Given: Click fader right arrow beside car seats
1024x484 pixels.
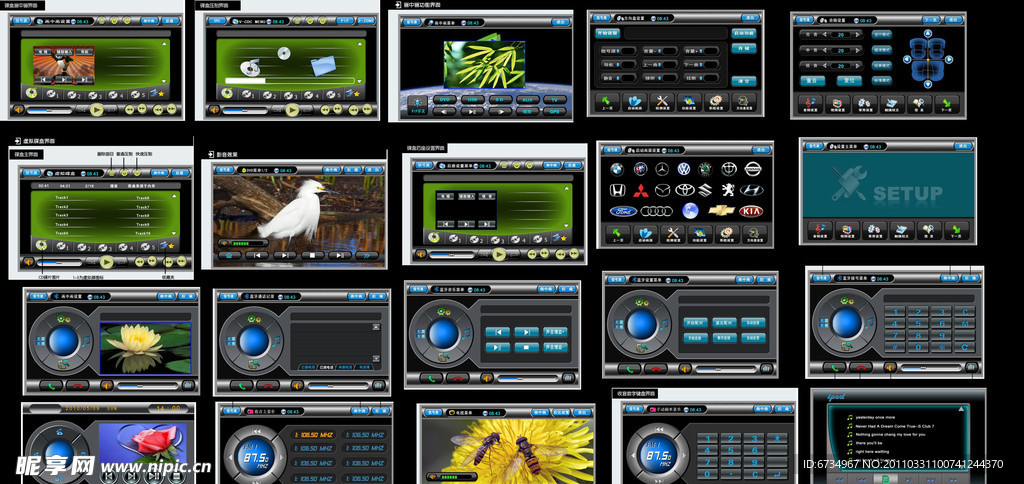Looking at the screenshot, I should 949,59.
